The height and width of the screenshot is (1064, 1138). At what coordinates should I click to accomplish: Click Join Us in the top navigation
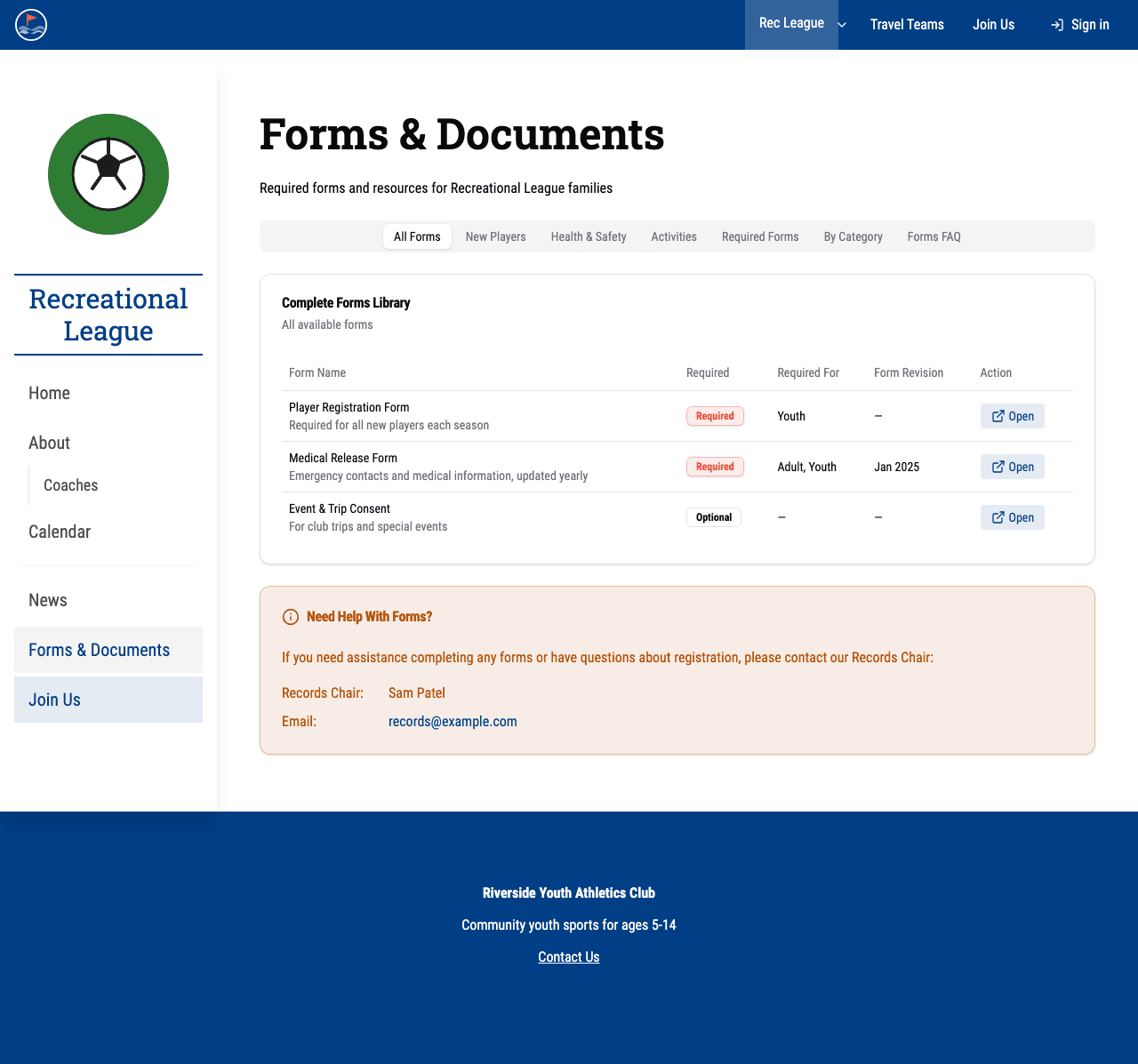993,25
